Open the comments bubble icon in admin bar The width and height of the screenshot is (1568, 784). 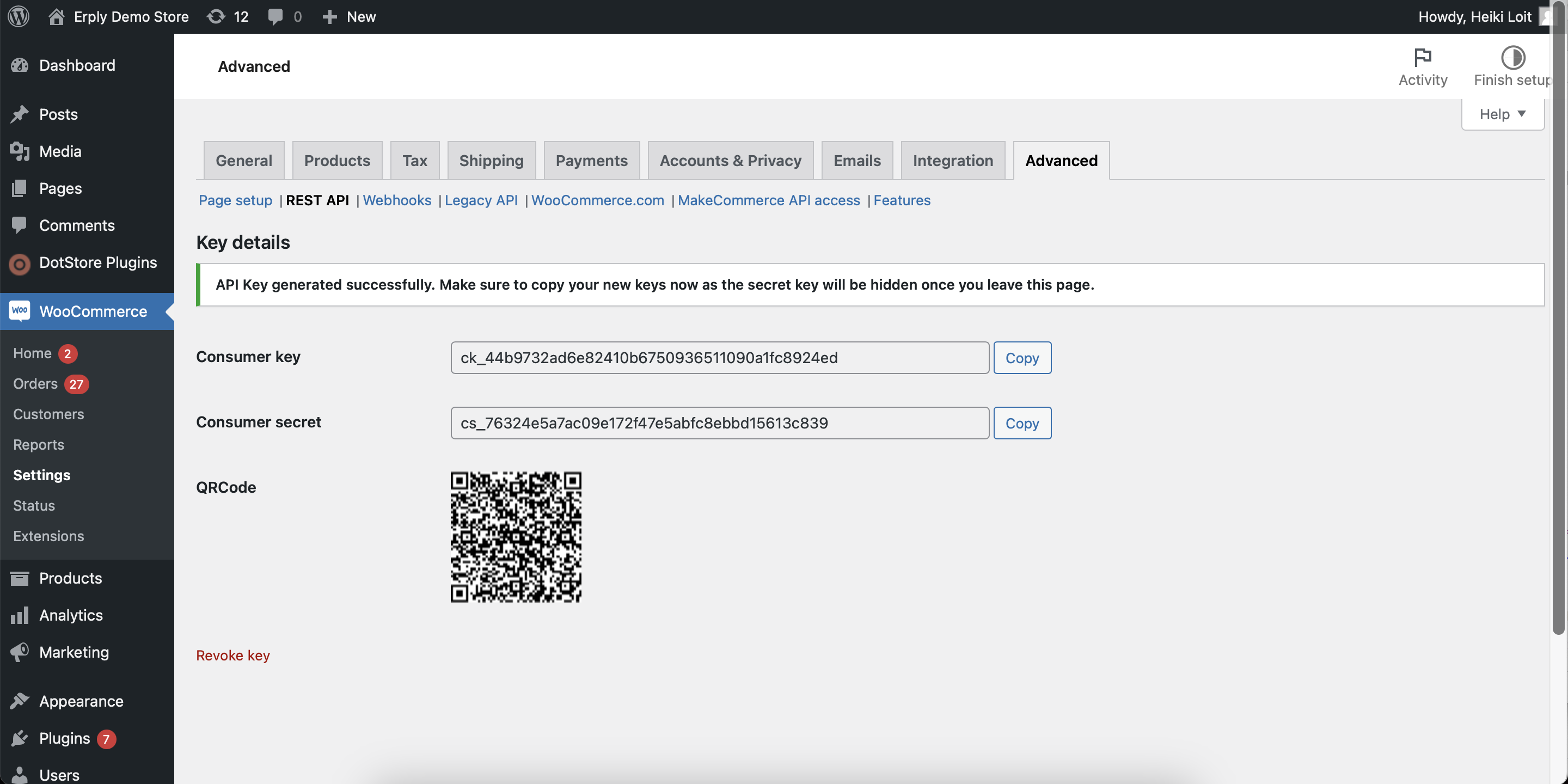tap(275, 16)
